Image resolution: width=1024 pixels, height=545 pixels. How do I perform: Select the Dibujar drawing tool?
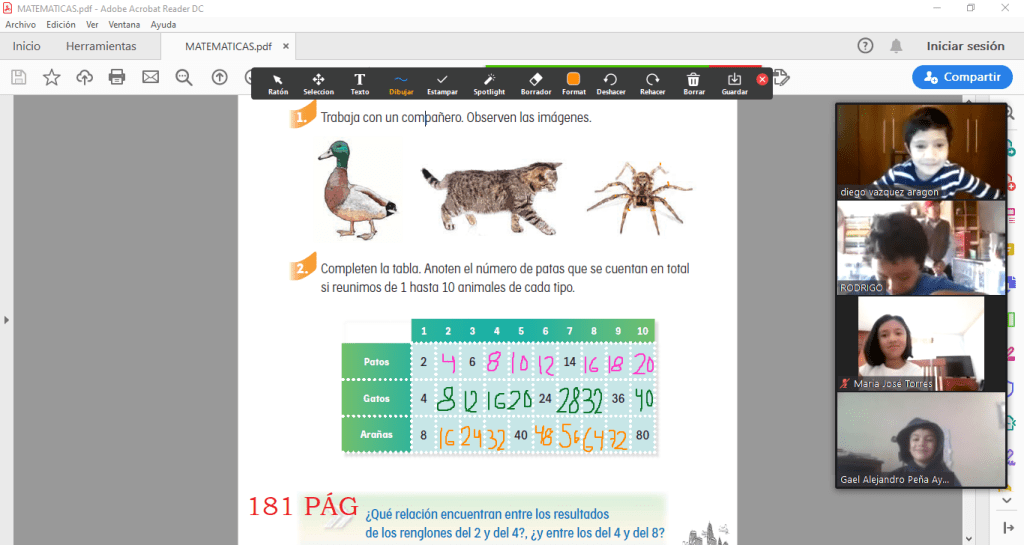tap(401, 83)
